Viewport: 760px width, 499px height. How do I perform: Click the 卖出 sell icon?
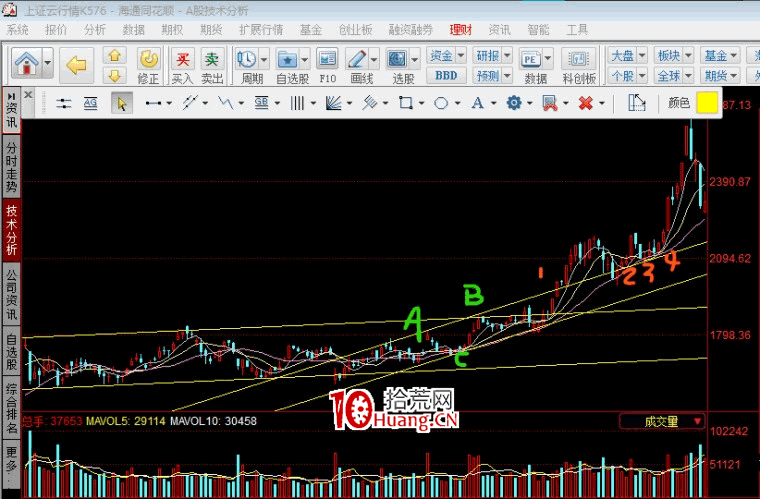(x=212, y=59)
